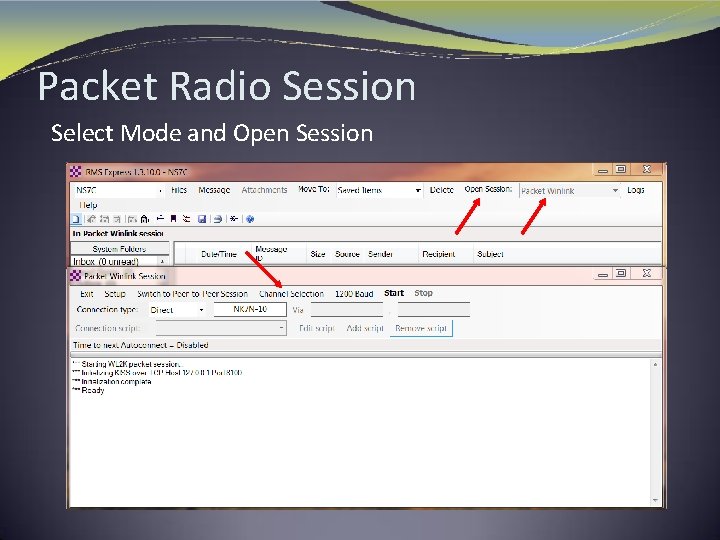Click the Packet Winlink Session title icon

[x=76, y=276]
